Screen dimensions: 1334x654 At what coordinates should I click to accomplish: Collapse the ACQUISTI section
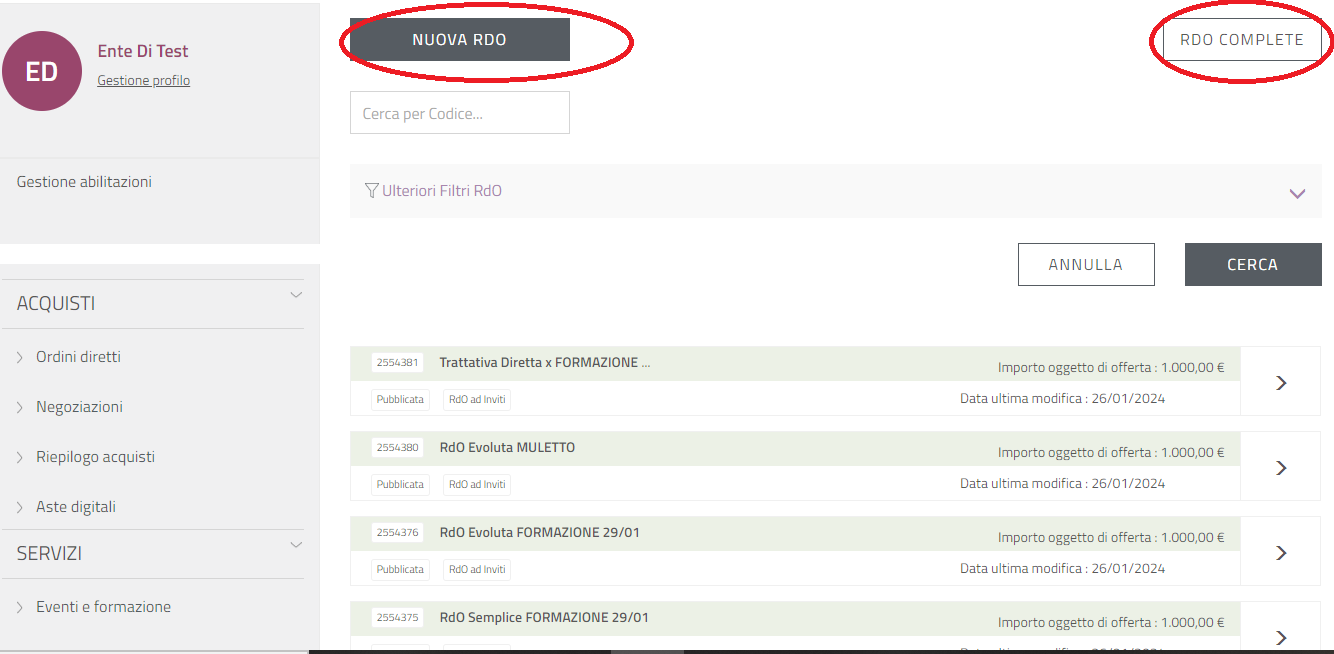point(296,295)
